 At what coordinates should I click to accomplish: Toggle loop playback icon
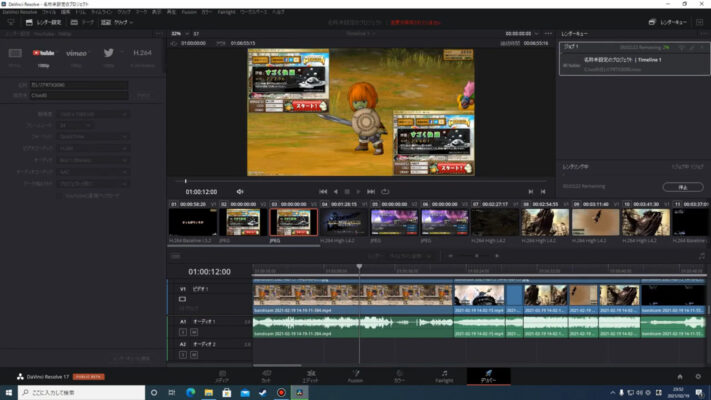point(385,192)
